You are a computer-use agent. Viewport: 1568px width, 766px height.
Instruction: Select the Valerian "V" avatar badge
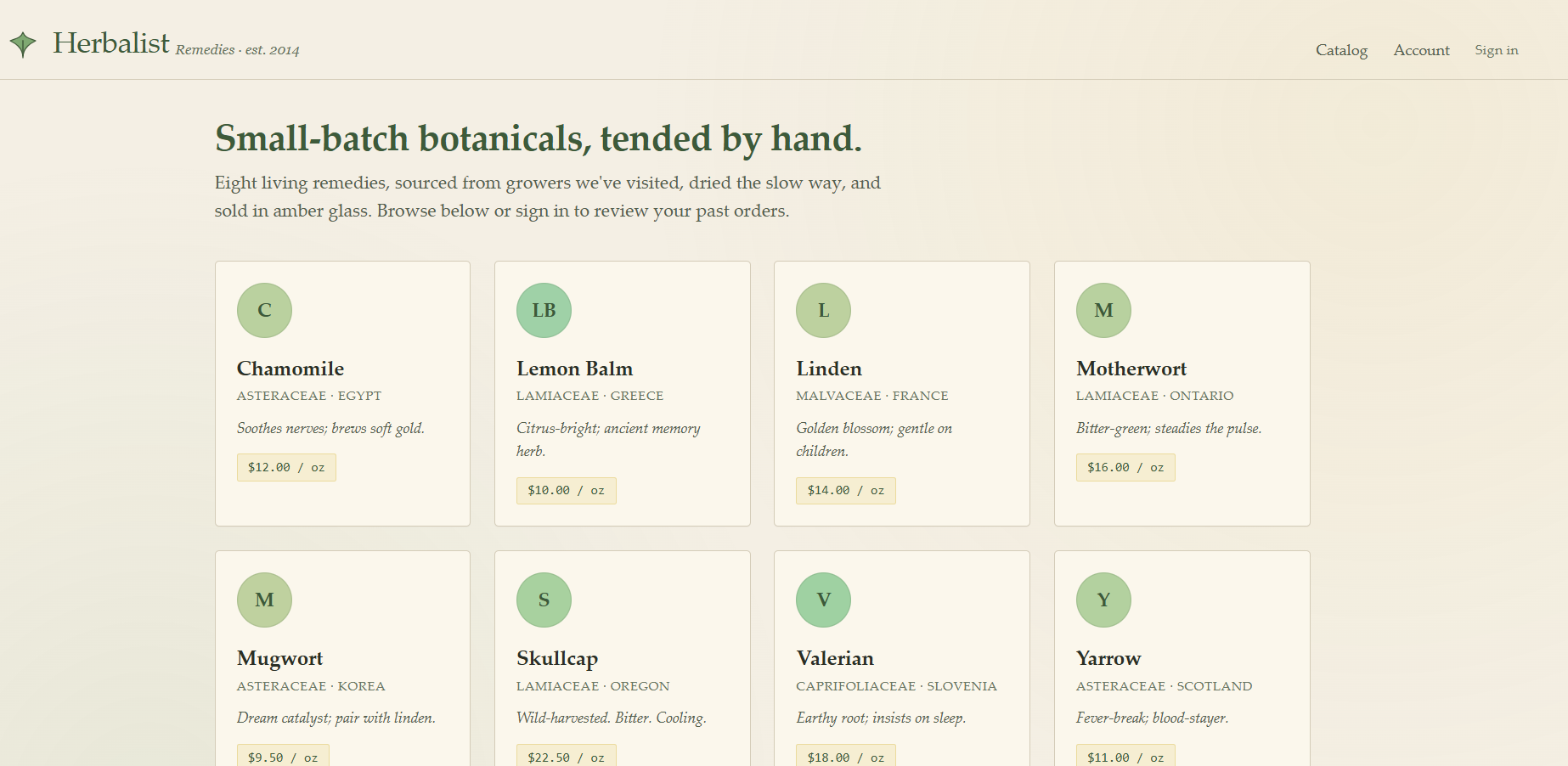823,600
